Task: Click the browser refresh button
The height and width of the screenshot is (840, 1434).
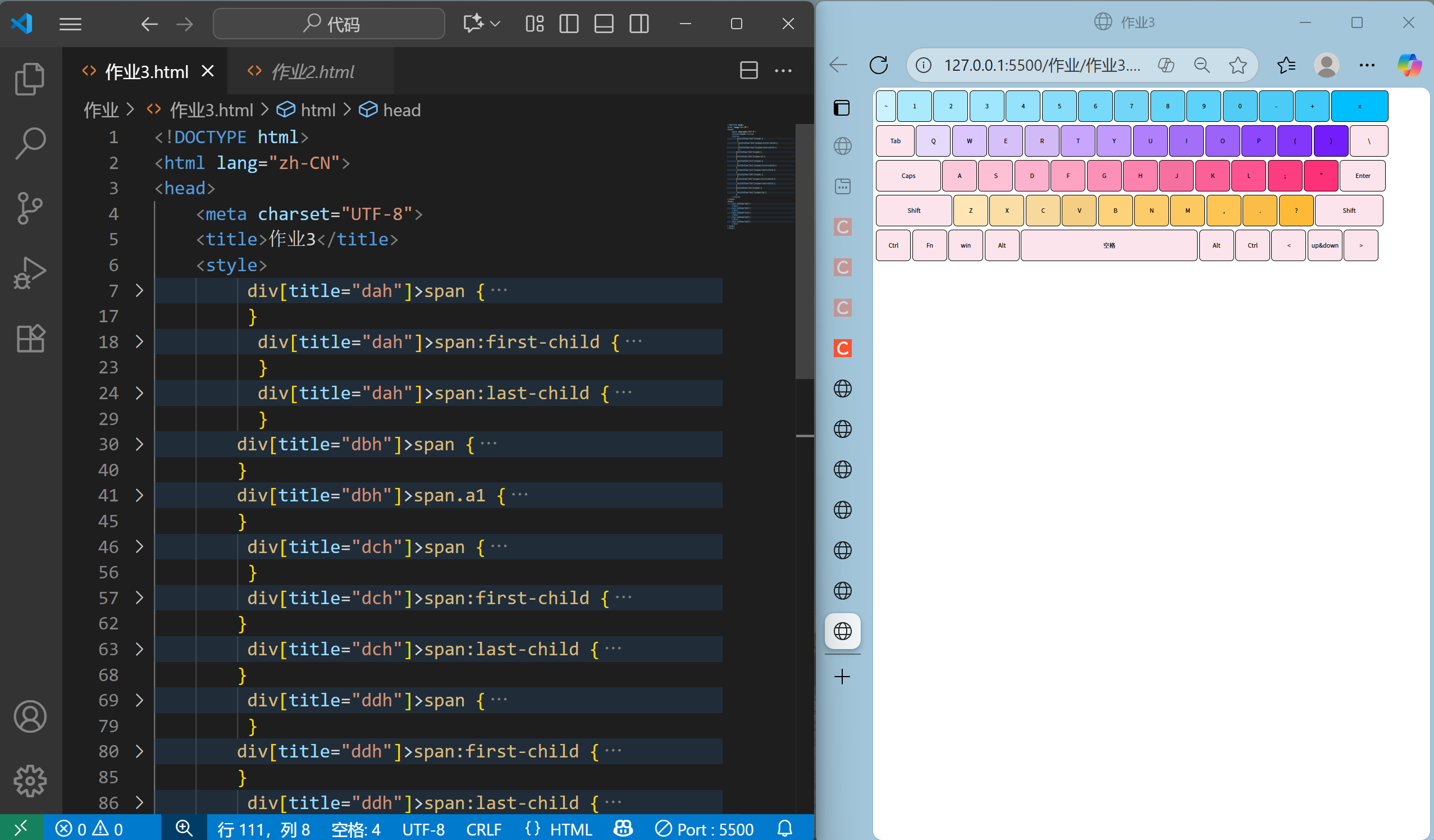Action: 878,65
